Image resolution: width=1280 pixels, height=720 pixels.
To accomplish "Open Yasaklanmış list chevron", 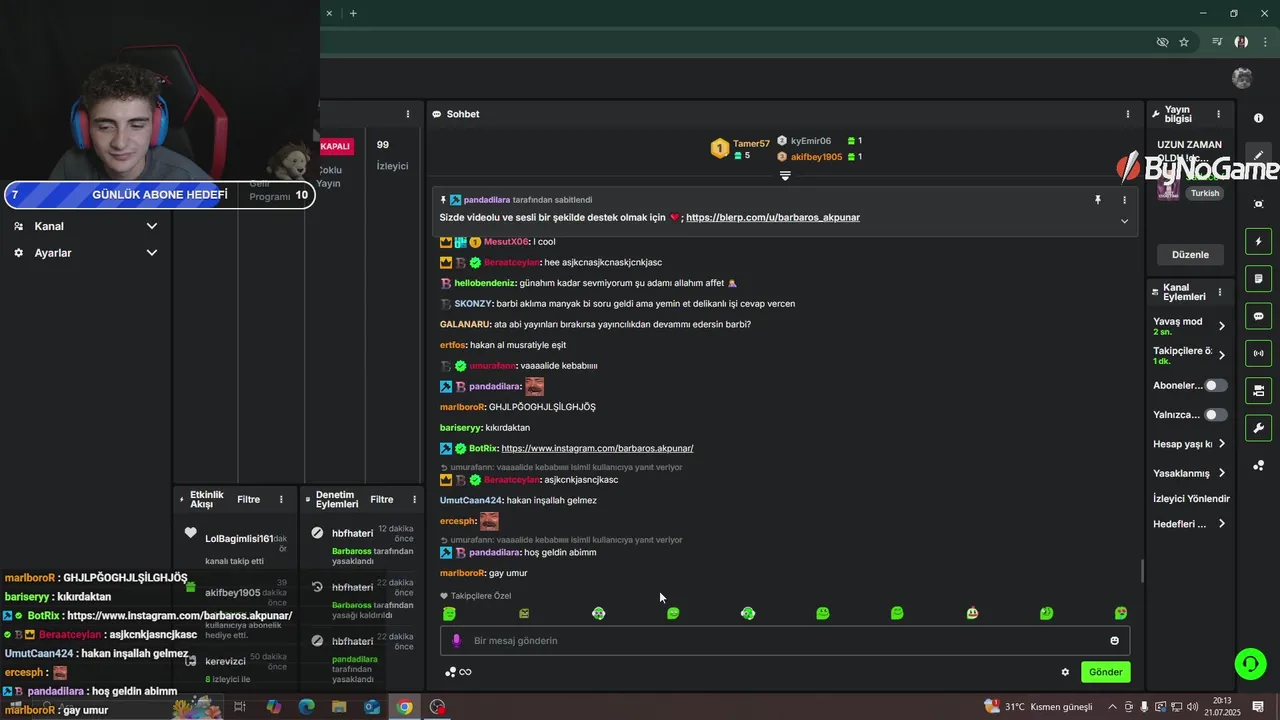I will coord(1221,473).
